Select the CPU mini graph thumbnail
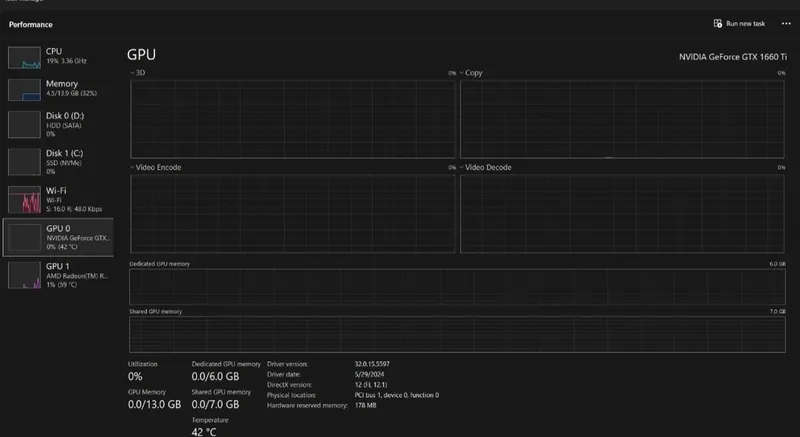Viewport: 800px width, 437px height. 24,58
